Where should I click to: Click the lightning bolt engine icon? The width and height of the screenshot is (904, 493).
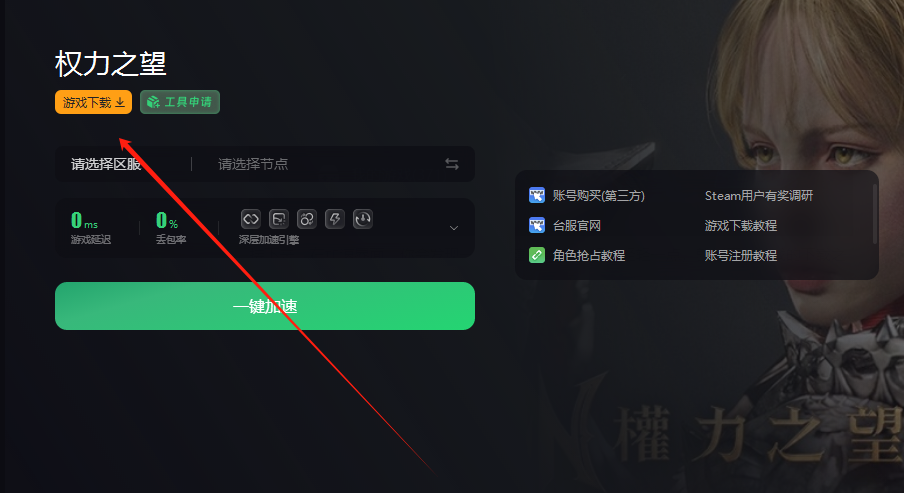(x=335, y=219)
